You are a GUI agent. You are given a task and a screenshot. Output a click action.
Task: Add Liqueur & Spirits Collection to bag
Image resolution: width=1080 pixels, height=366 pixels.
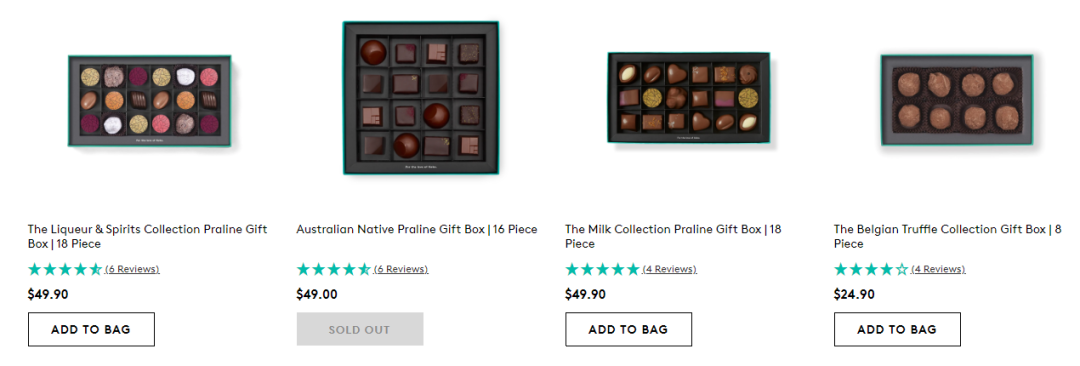[x=91, y=329]
